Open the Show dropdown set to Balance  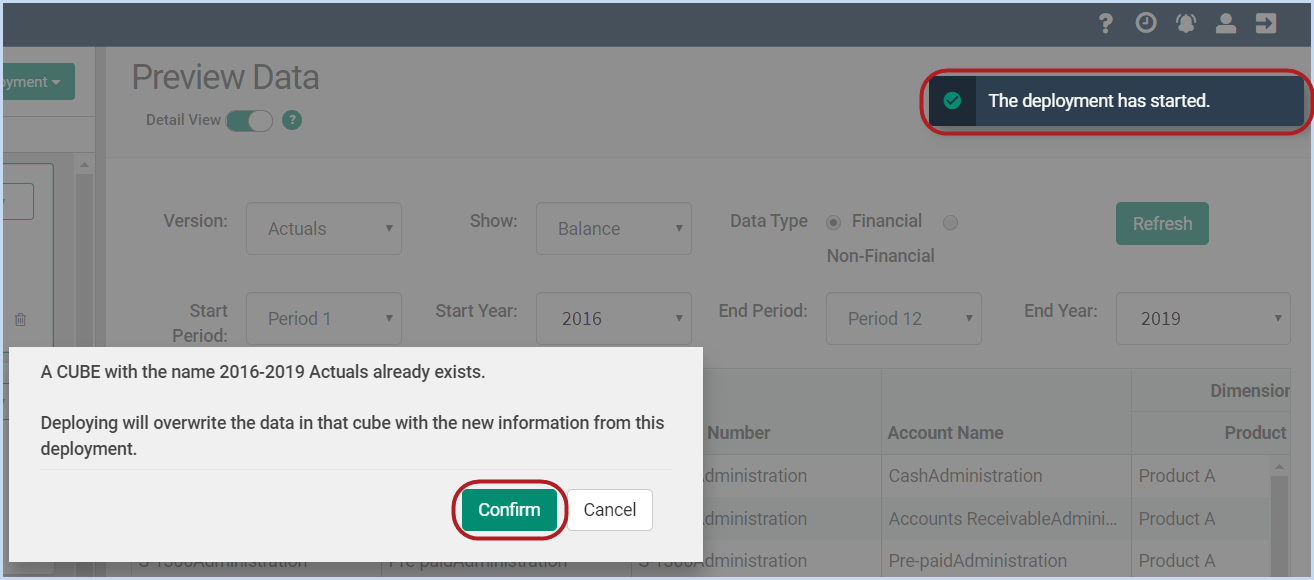point(614,229)
